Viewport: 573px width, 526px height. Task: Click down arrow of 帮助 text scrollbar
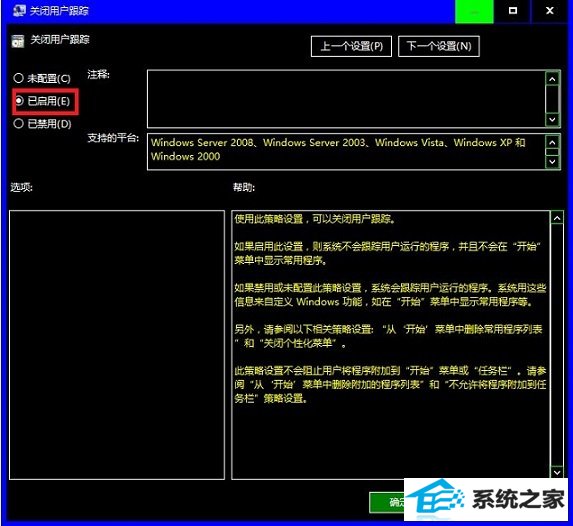point(557,472)
